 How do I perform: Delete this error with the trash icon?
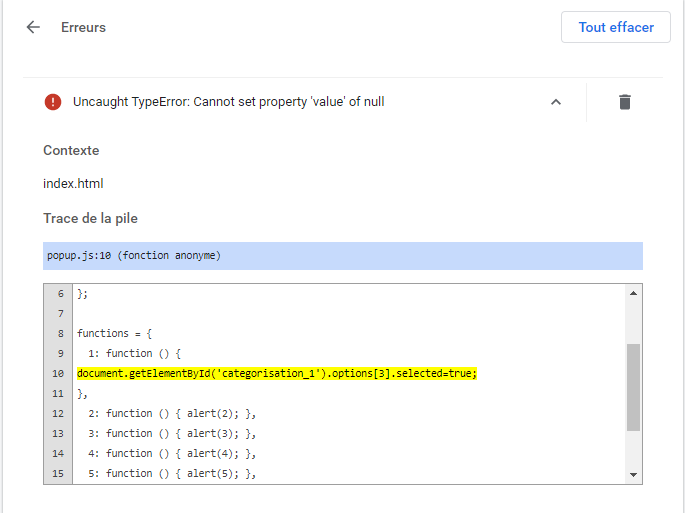625,102
